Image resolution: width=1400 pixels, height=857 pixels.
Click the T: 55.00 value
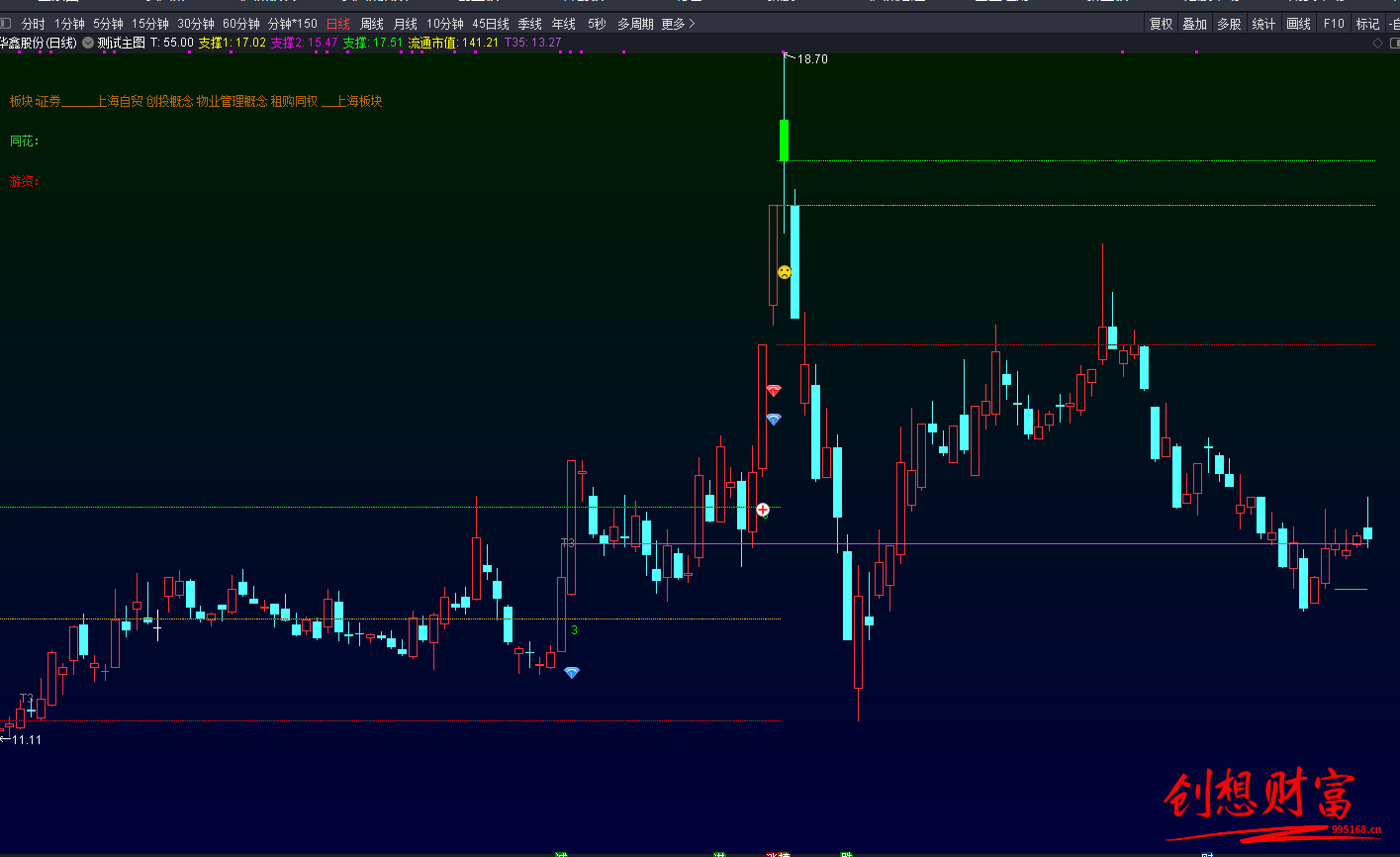pyautogui.click(x=172, y=43)
